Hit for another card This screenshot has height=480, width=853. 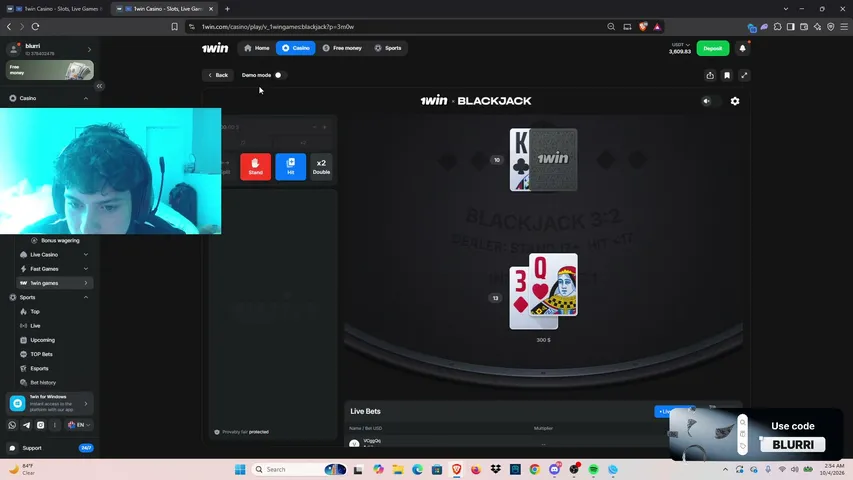290,167
